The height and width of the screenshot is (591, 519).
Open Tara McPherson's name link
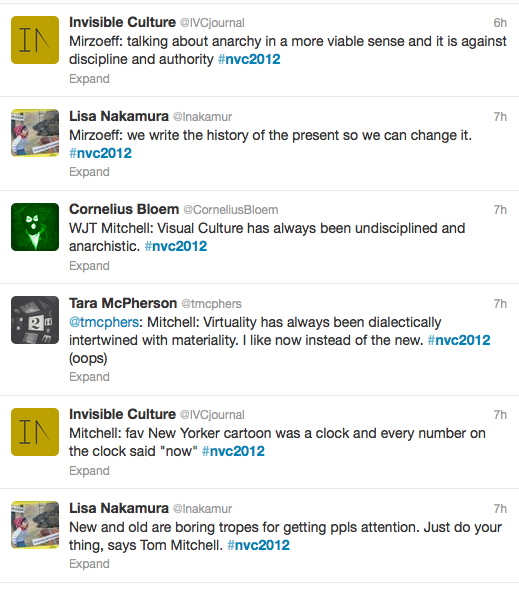(123, 303)
